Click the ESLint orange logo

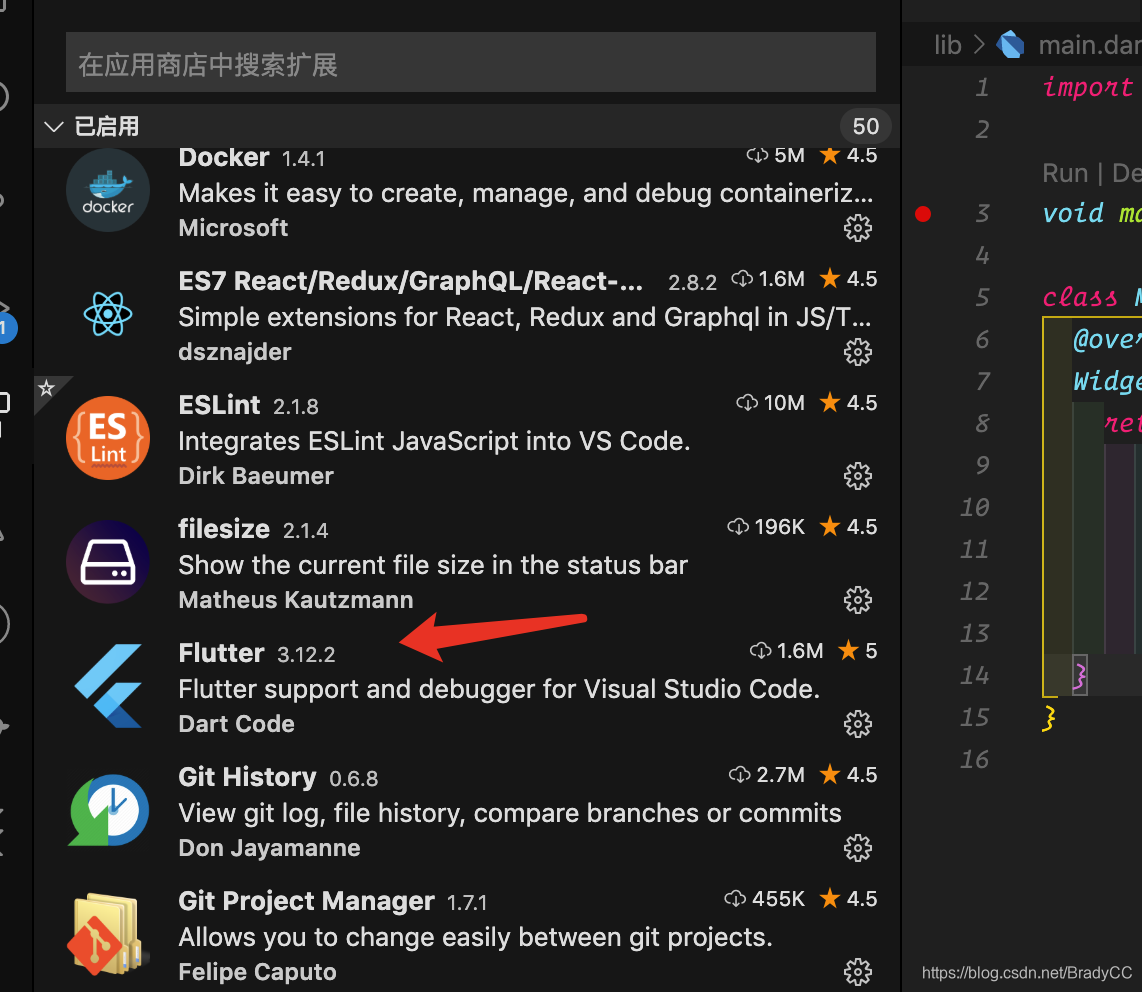108,438
